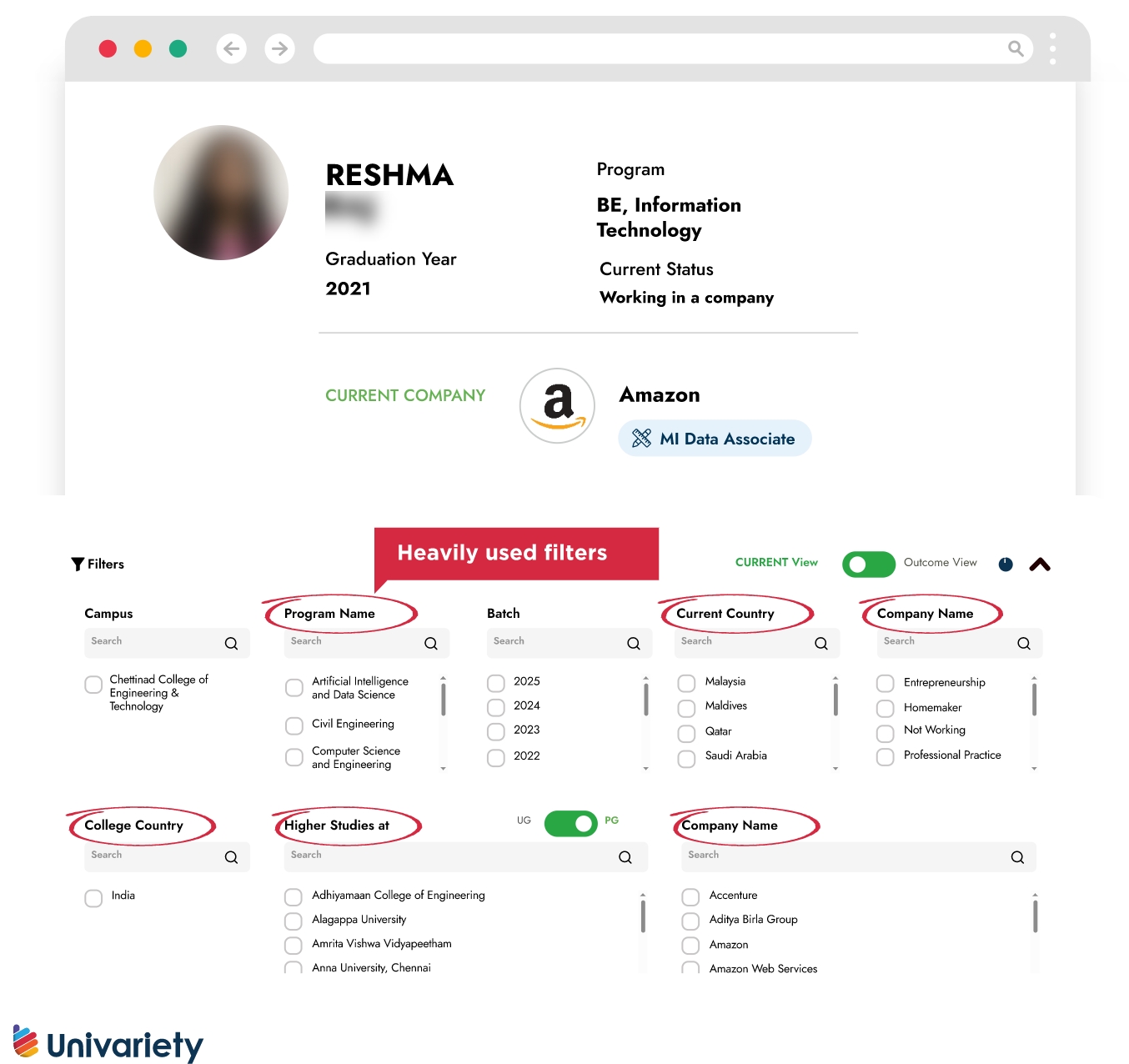Click the MI Data Associate role tag
The width and height of the screenshot is (1129, 1064).
715,438
